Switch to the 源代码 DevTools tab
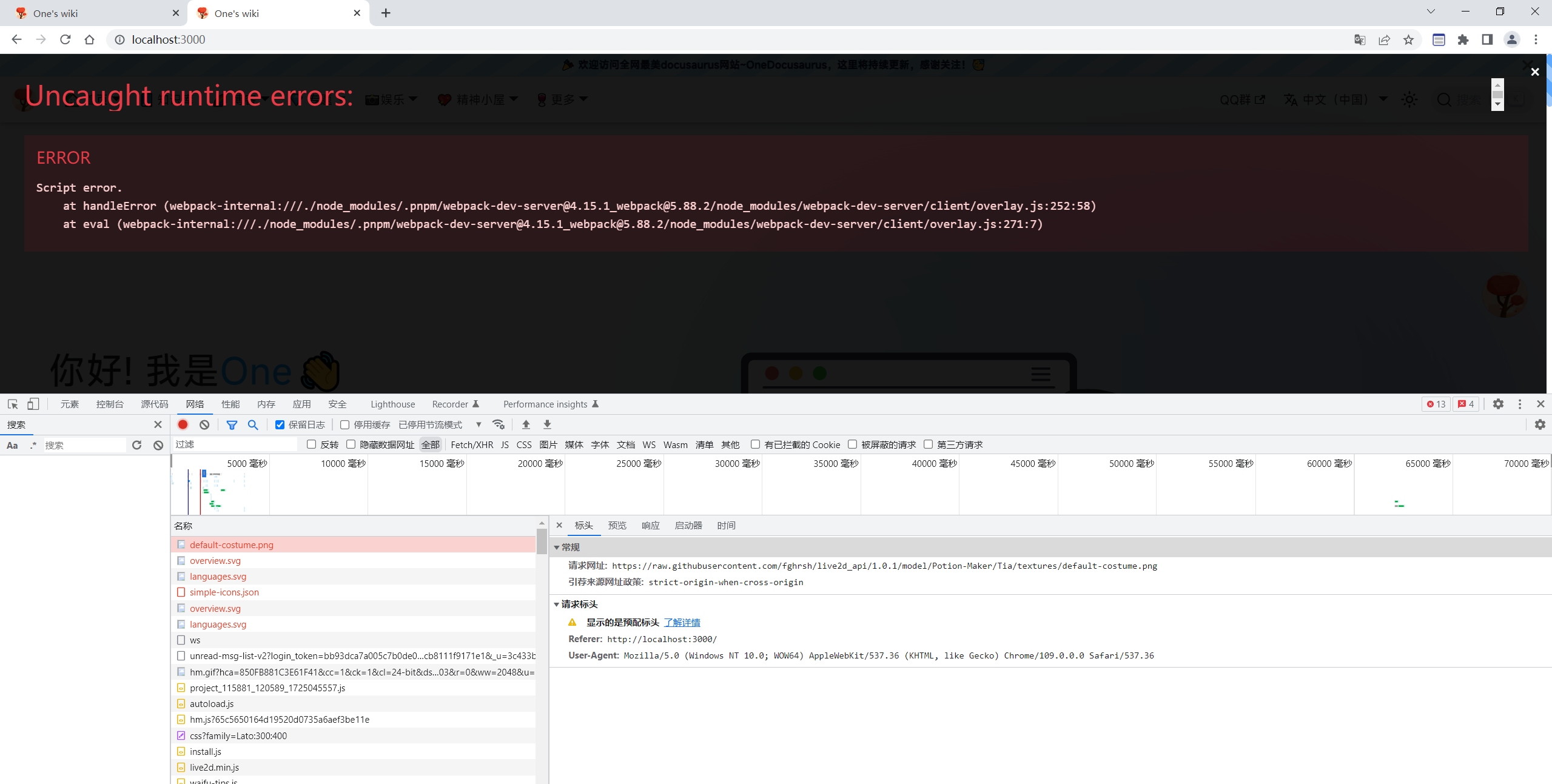 tap(155, 404)
